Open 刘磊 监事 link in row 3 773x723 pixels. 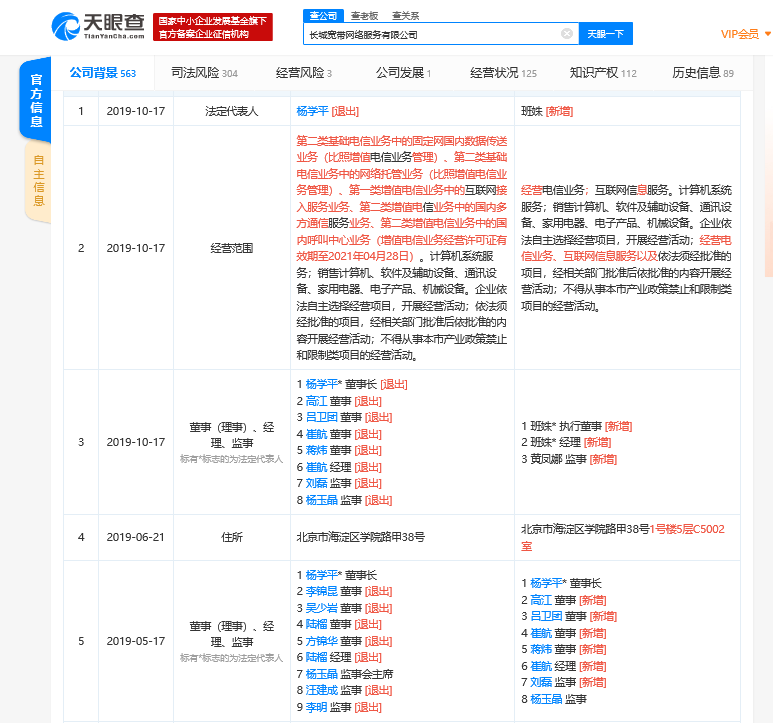pos(316,483)
